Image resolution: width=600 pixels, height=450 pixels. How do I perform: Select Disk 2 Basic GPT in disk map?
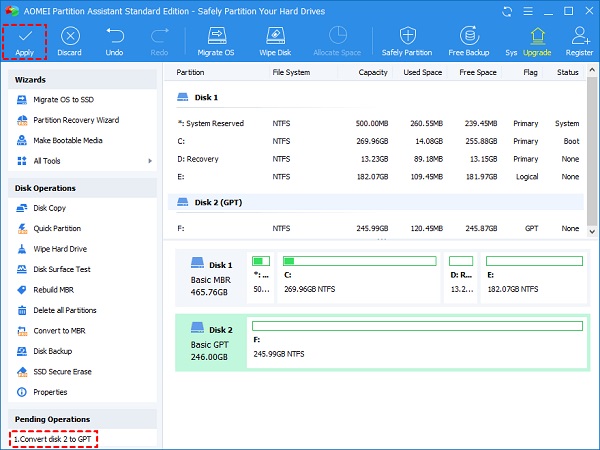tap(211, 343)
